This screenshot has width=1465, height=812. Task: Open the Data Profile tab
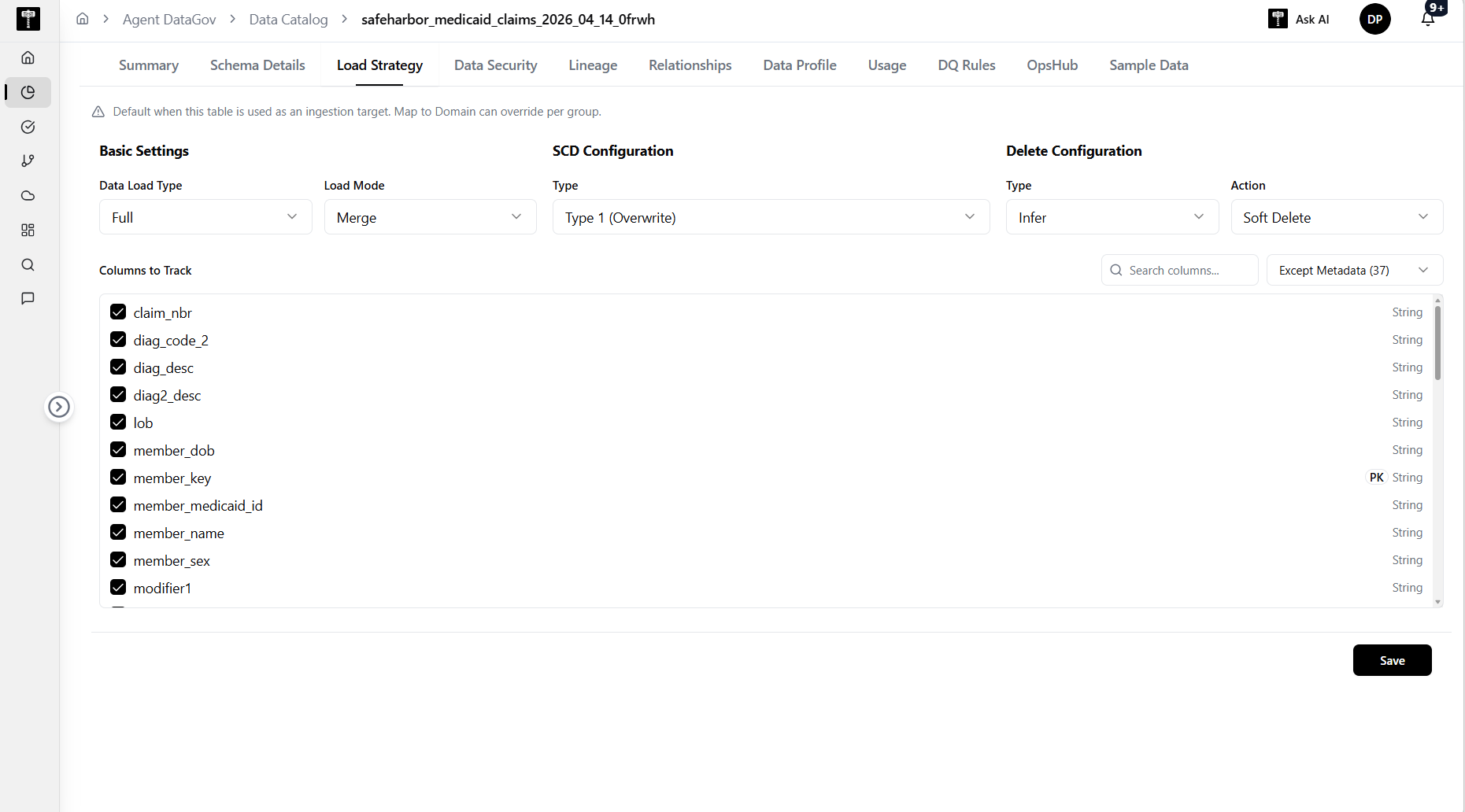800,65
